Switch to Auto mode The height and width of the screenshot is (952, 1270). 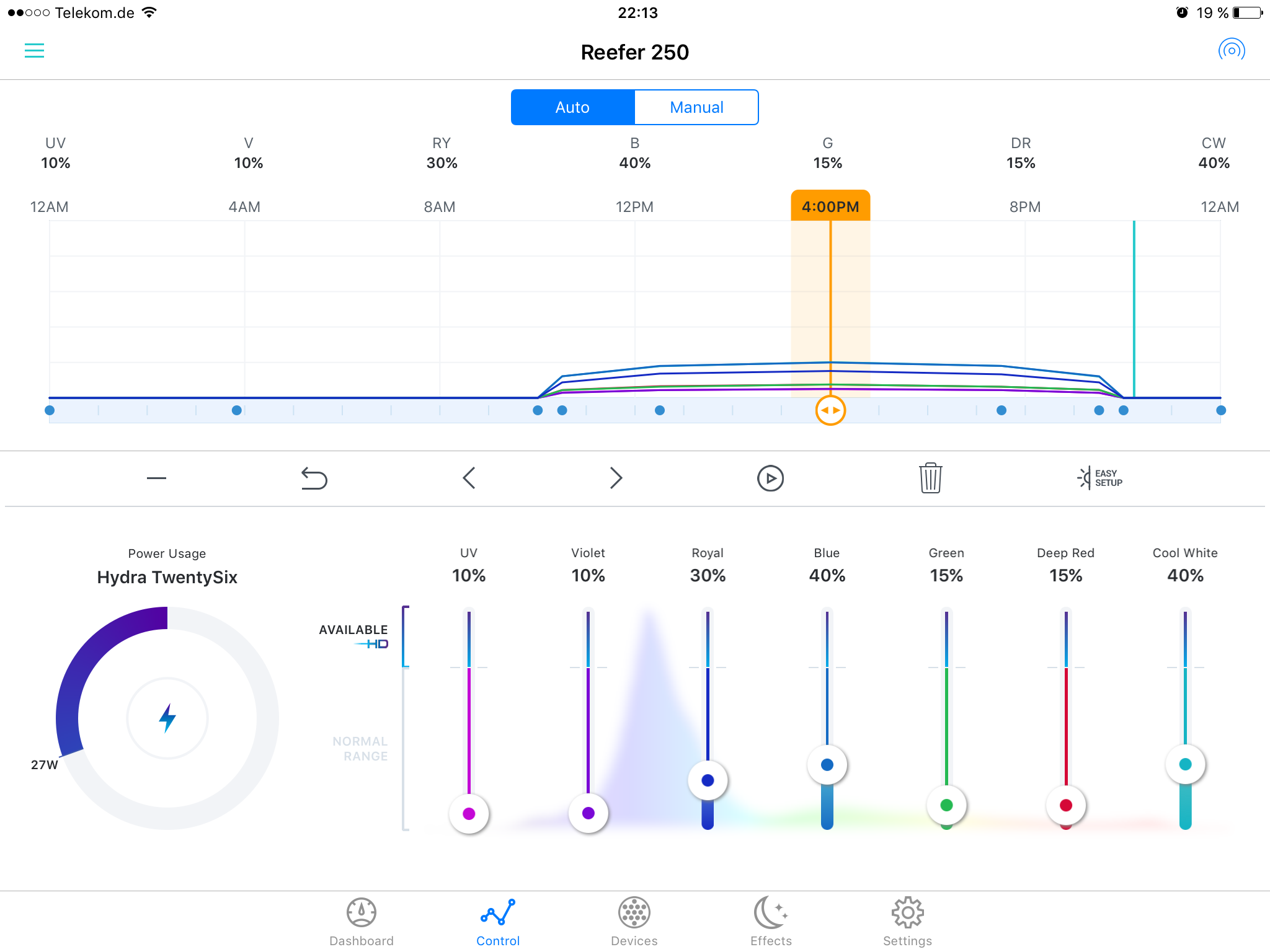point(572,107)
